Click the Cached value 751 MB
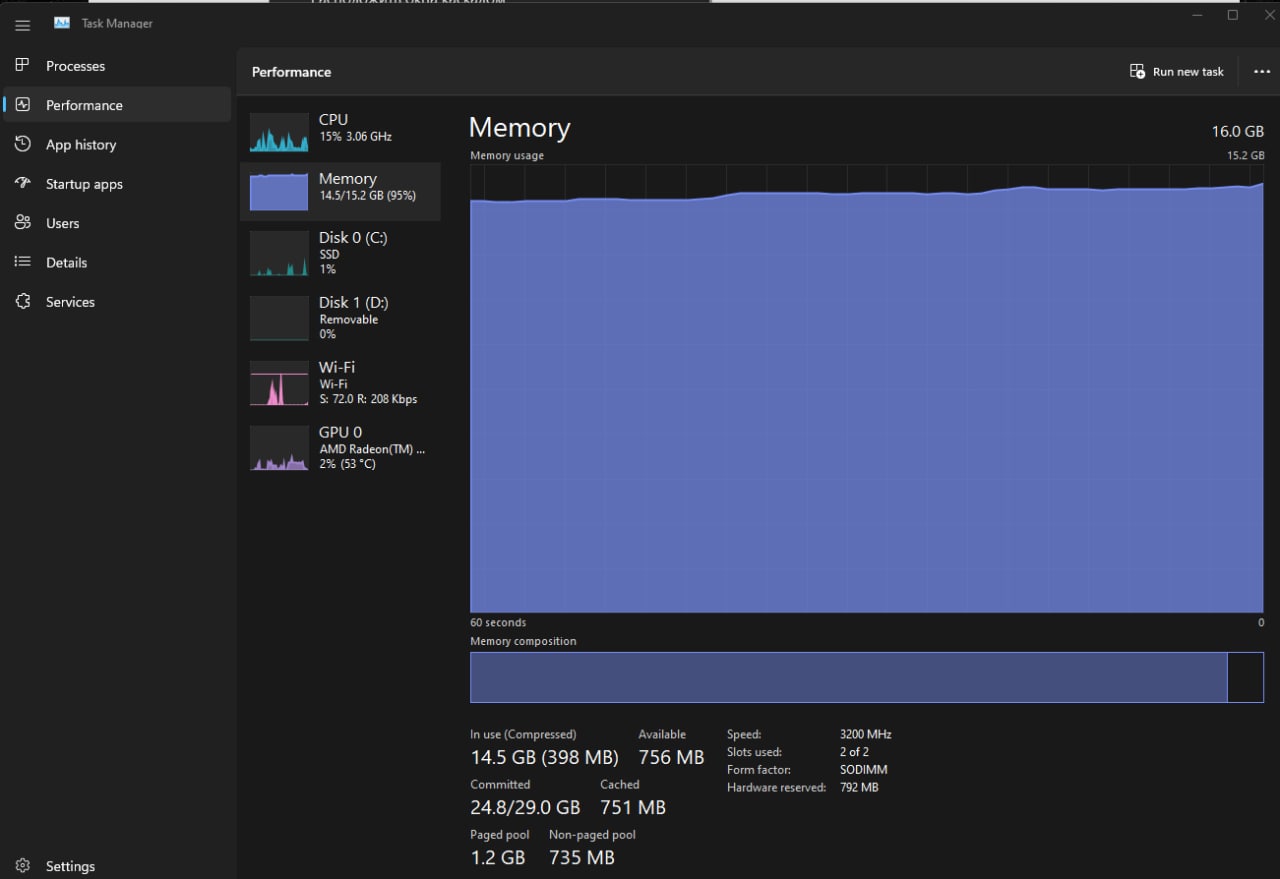The width and height of the screenshot is (1280, 879). 633,807
